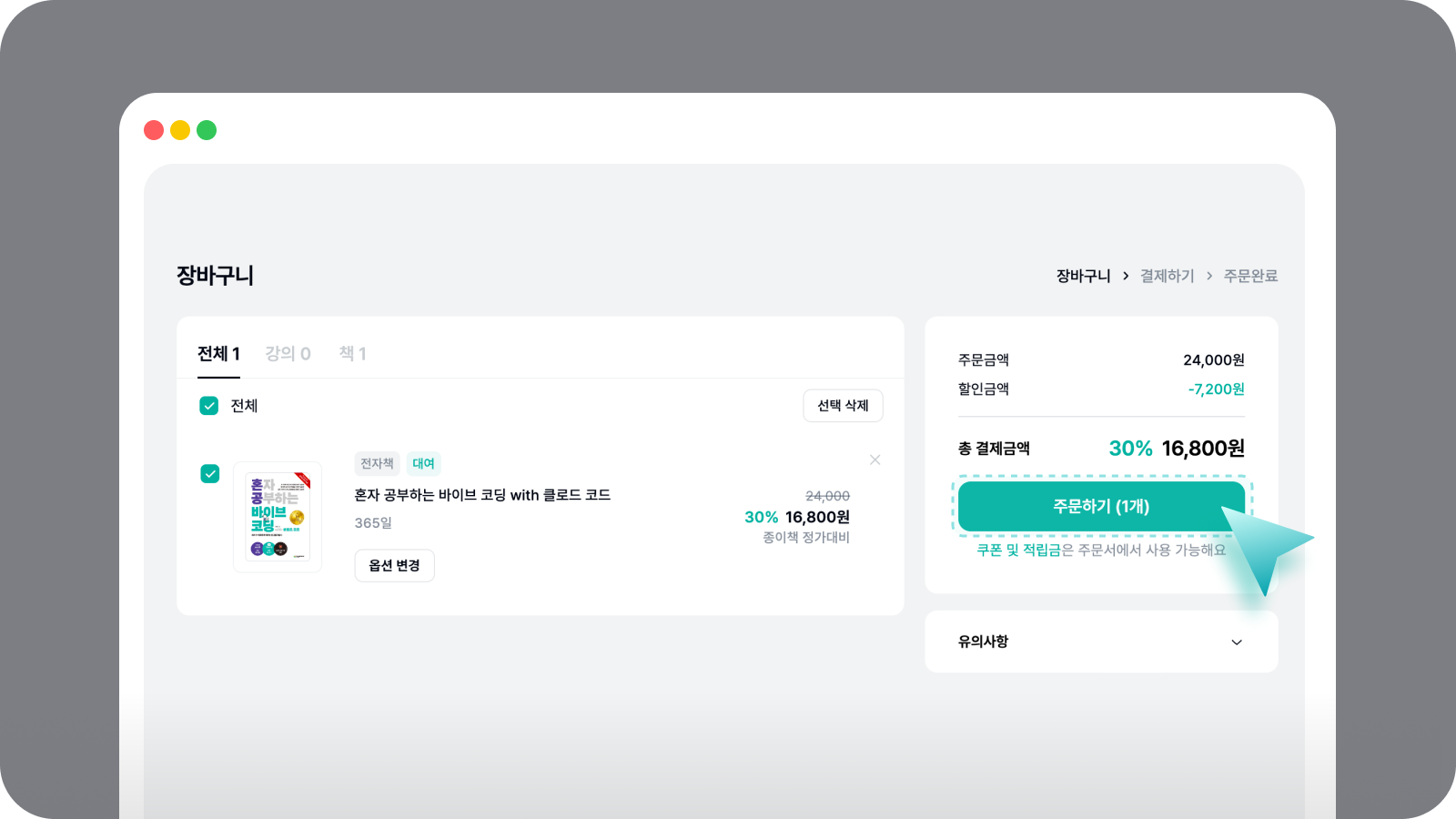This screenshot has width=1456, height=819.
Task: Click the yellow minimize dot
Action: pyautogui.click(x=180, y=130)
